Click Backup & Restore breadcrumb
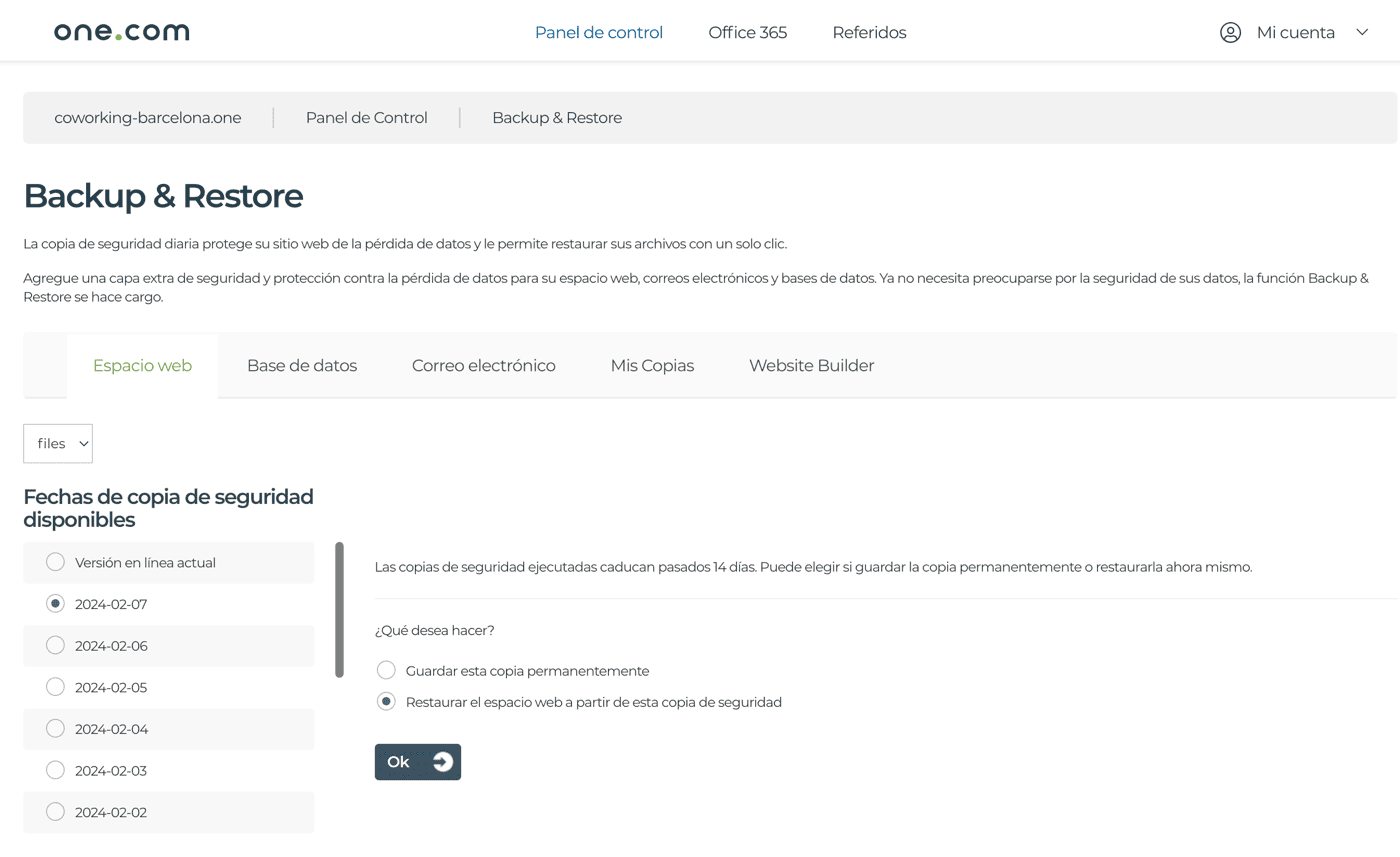Screen dimensions: 1400x857 tap(557, 117)
